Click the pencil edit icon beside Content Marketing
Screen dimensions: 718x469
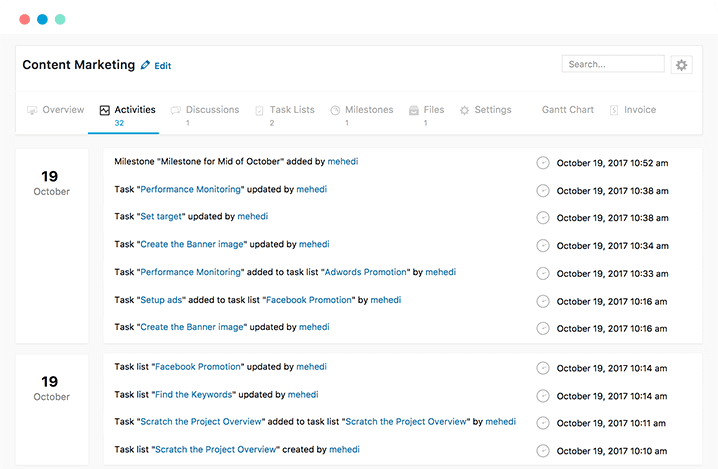coord(145,65)
